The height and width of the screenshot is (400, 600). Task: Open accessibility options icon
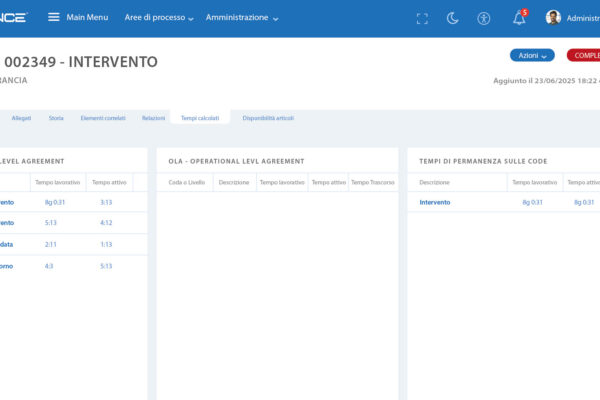(484, 18)
